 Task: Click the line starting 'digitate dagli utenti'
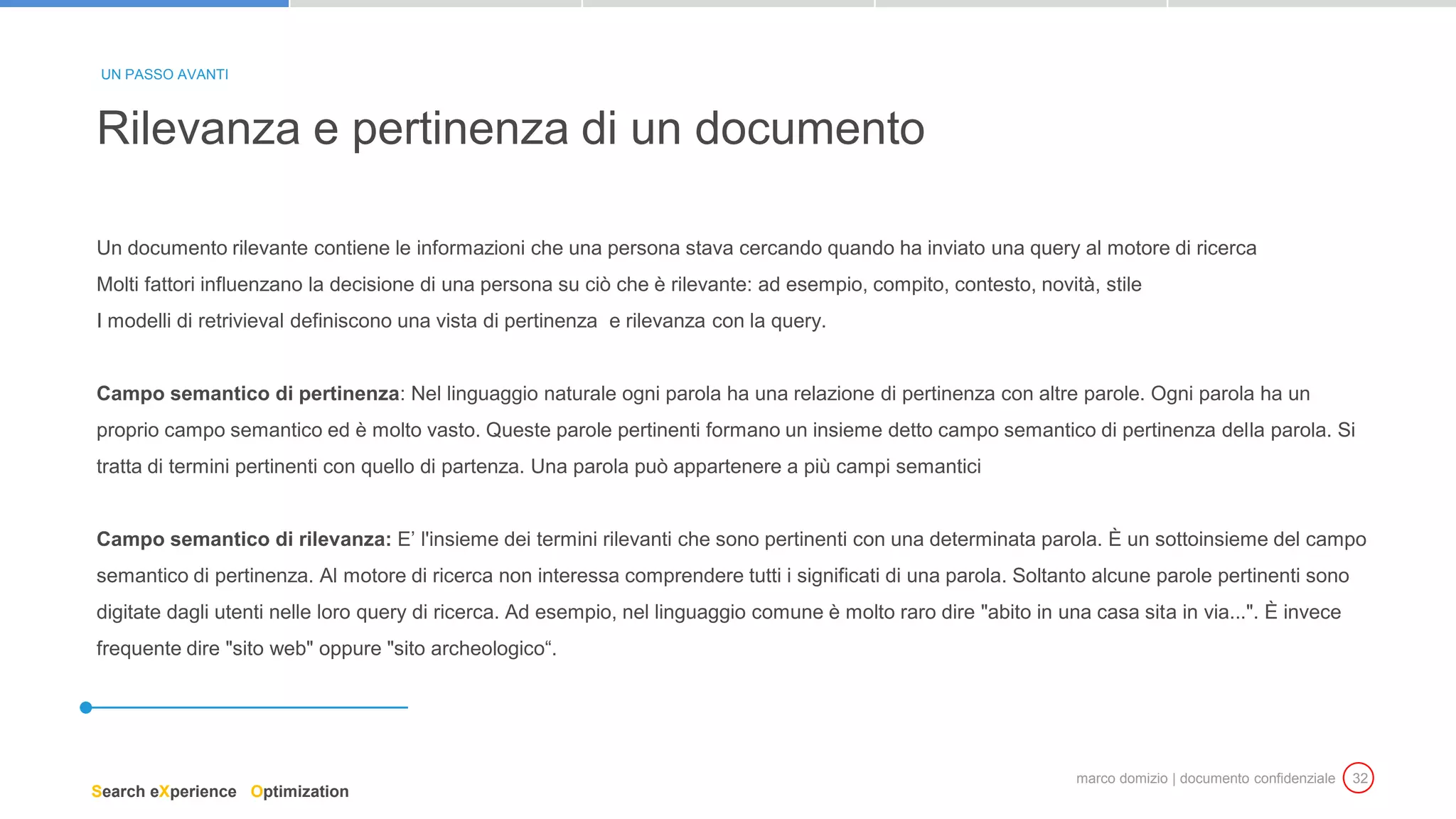click(x=719, y=612)
